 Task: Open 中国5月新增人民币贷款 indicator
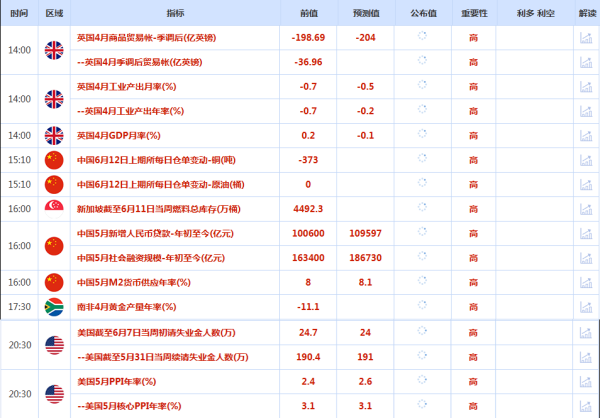click(x=155, y=233)
